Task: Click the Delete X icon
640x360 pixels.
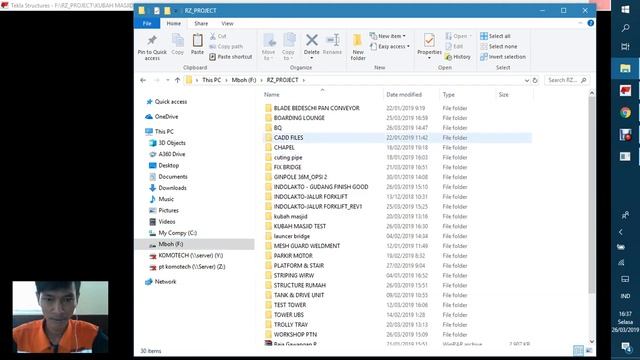Action: pyautogui.click(x=312, y=40)
